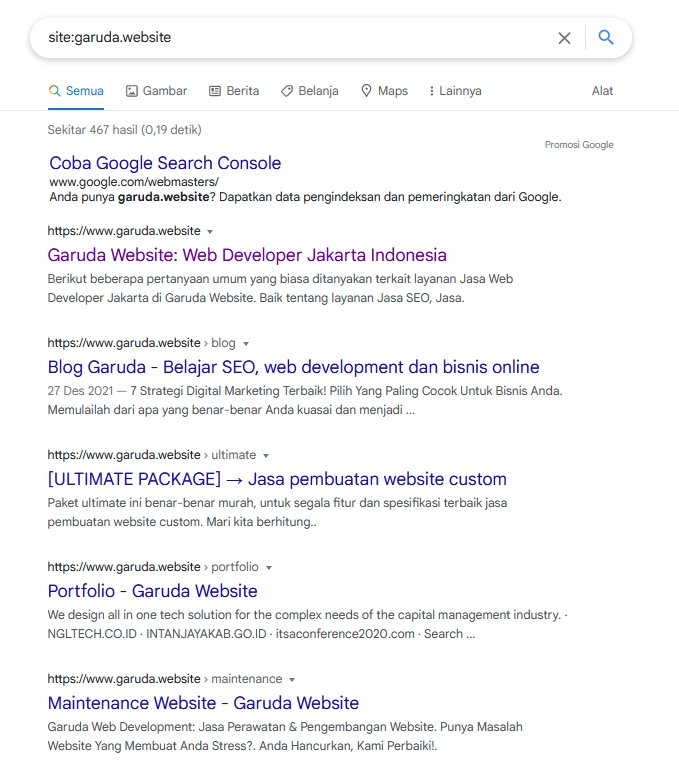Expand the arrow next to the https://www.garuda.website homepage URL
Screen dimensions: 679x769
point(210,231)
